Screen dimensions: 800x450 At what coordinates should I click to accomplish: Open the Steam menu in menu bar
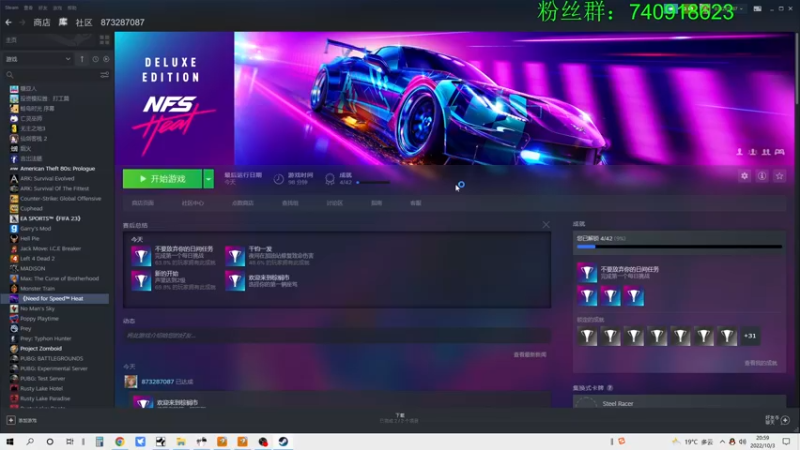tap(11, 8)
